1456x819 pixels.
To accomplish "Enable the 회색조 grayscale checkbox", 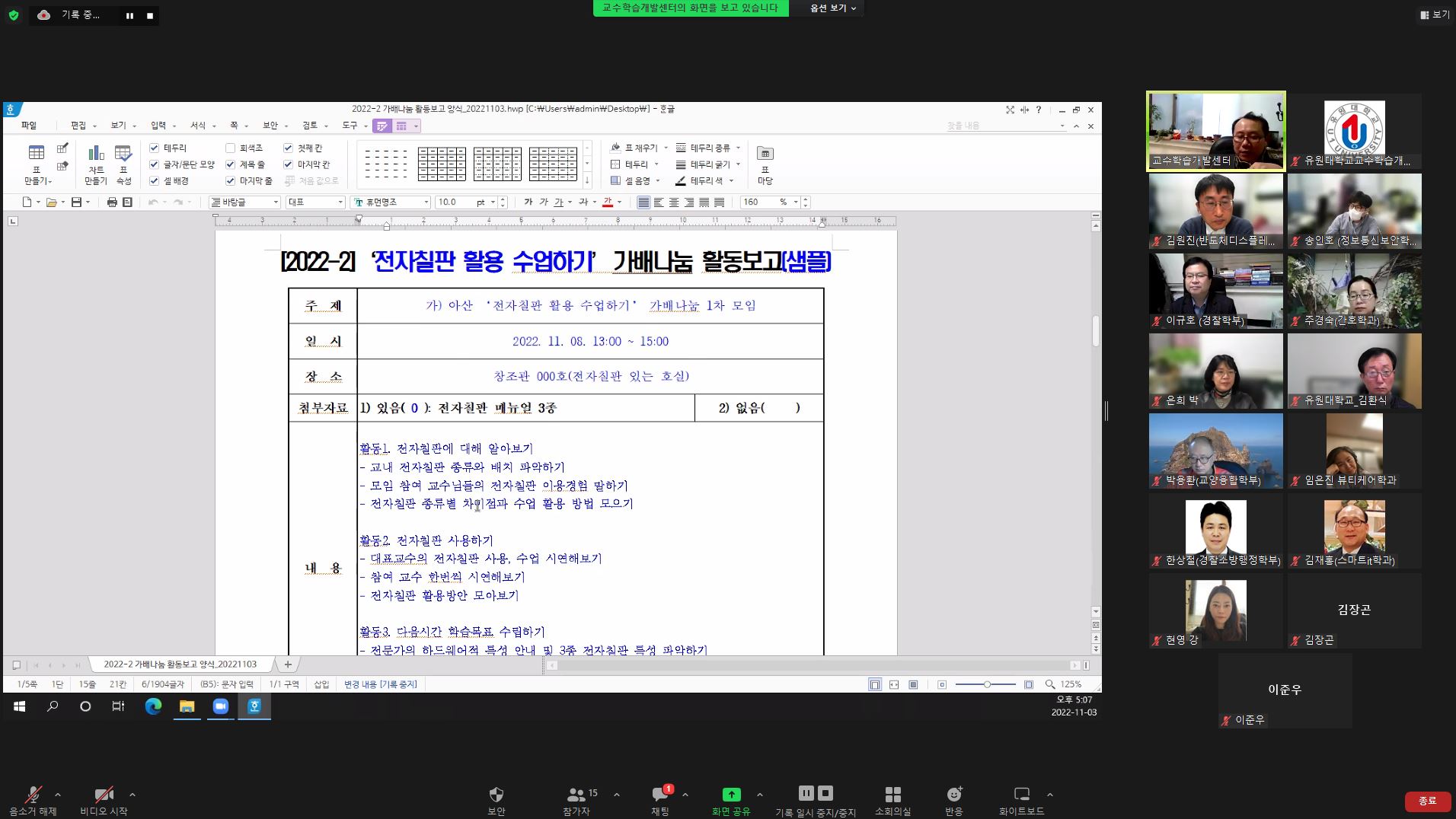I will point(230,148).
